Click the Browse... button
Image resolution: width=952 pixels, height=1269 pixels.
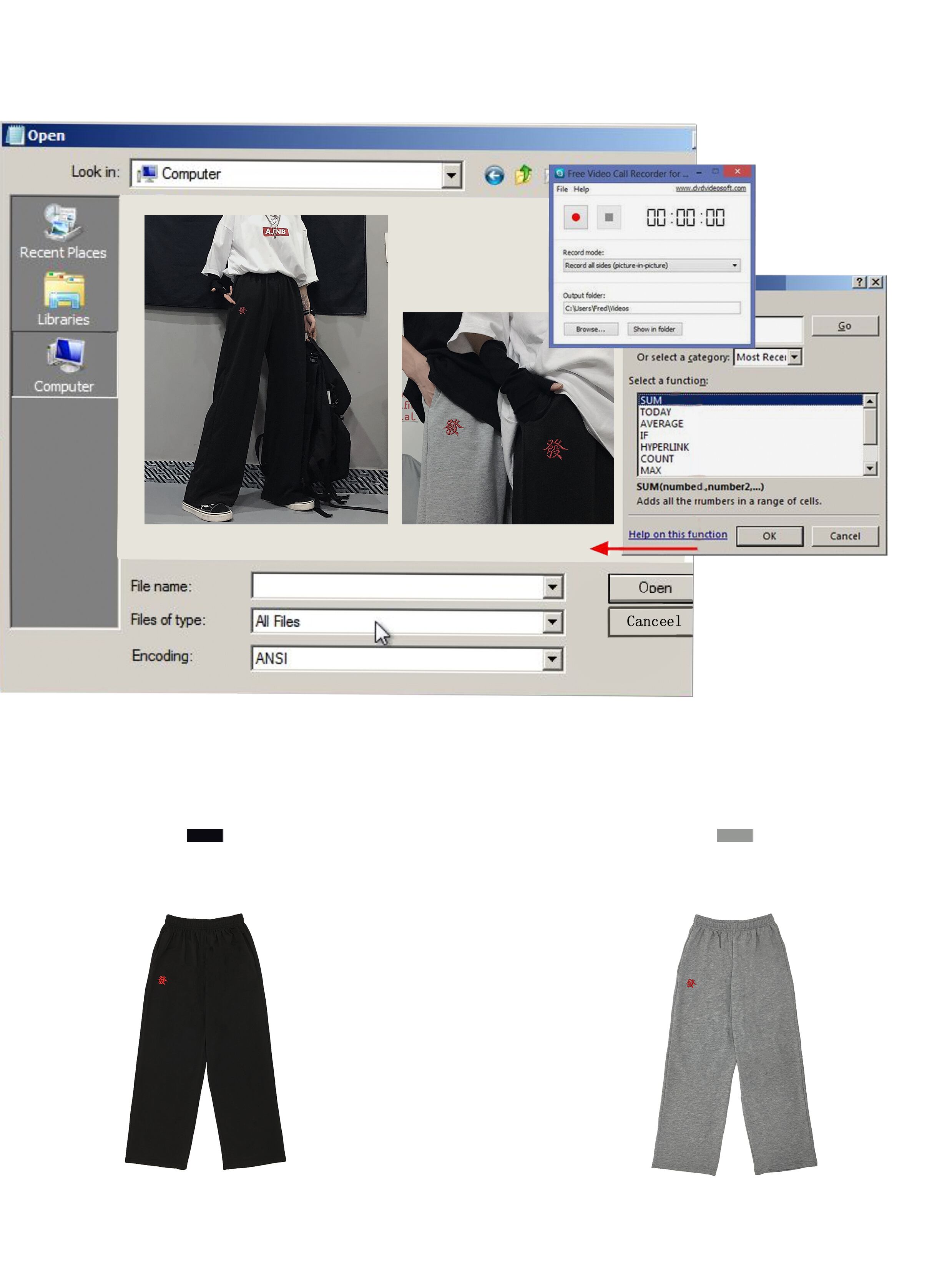click(590, 329)
